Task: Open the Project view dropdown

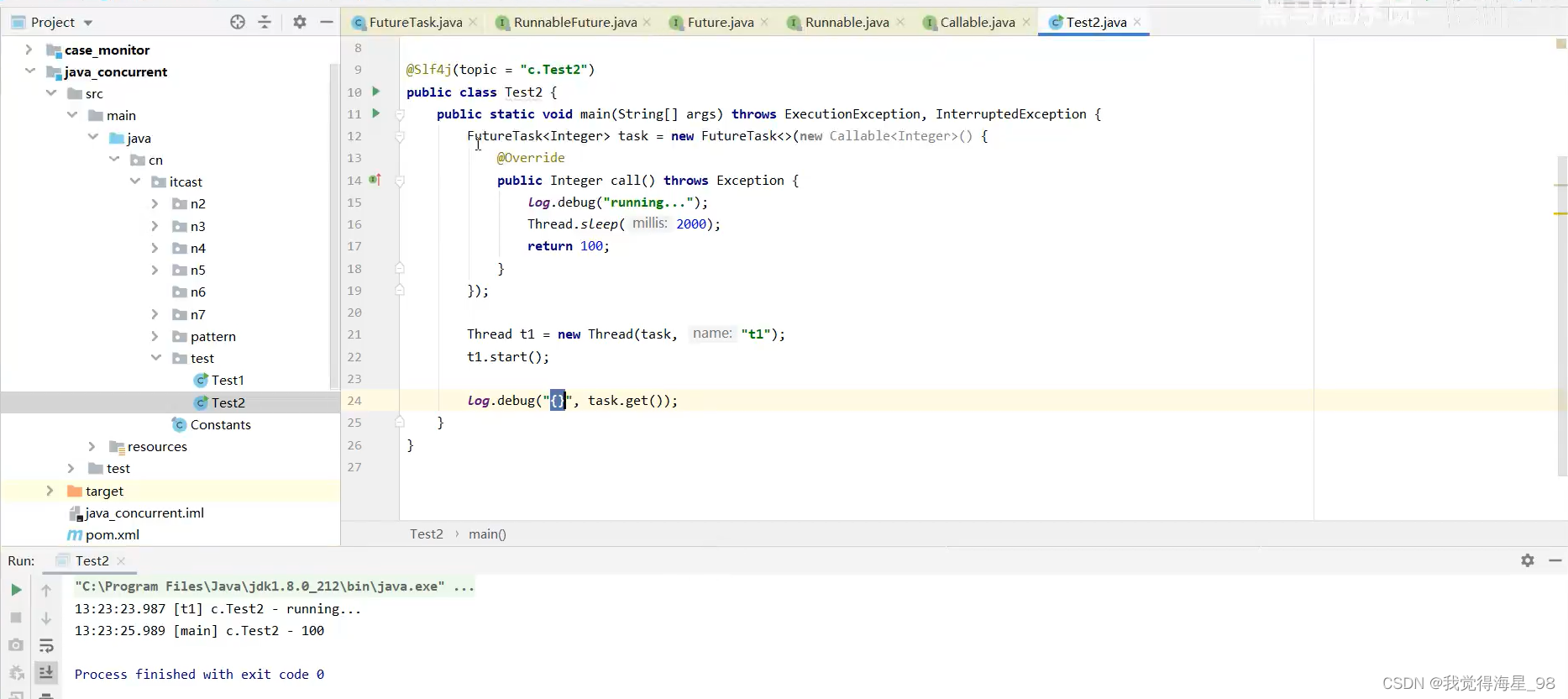Action: [x=89, y=23]
